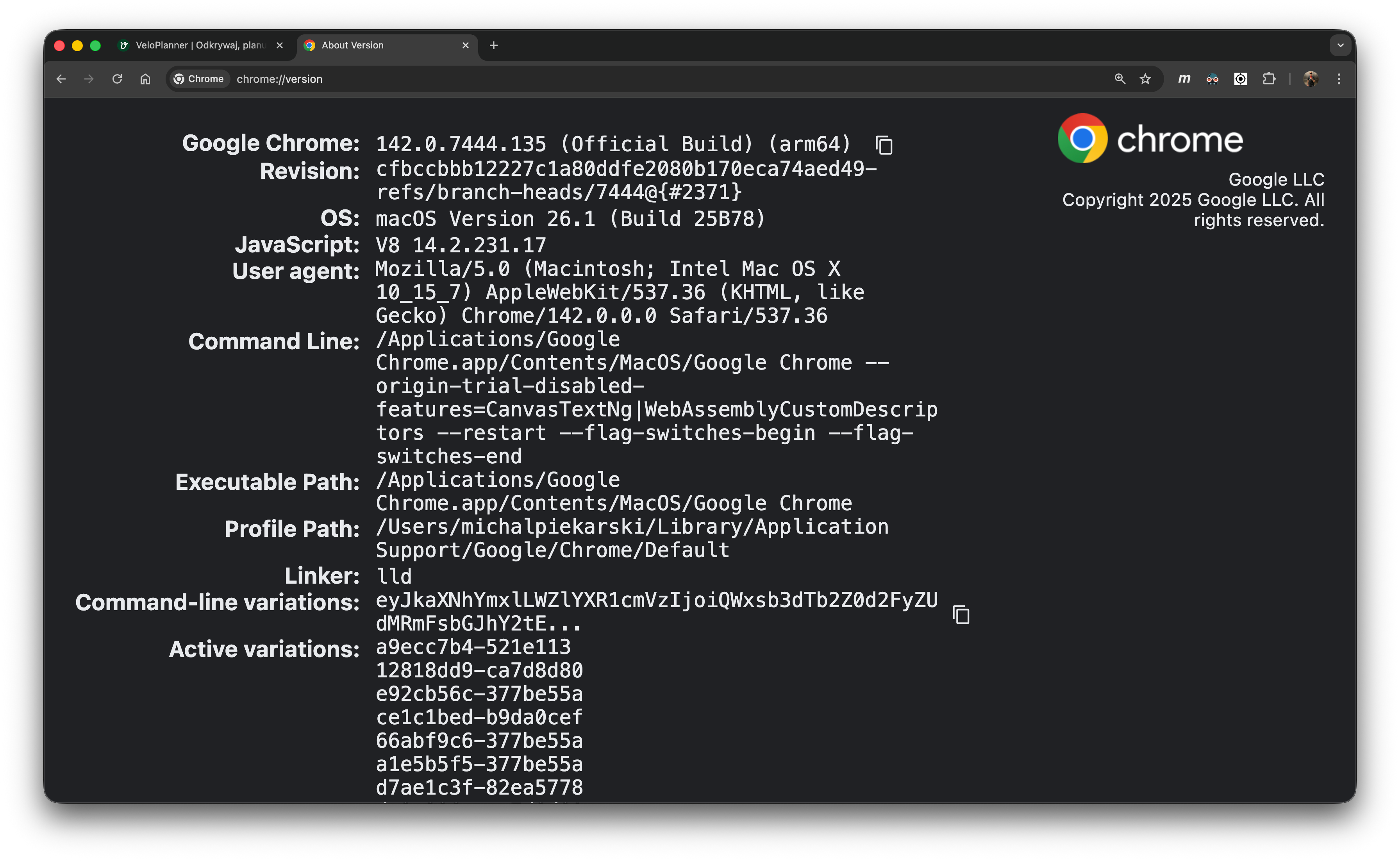1400x861 pixels.
Task: Close the VeloPlanner tab
Action: pos(280,45)
